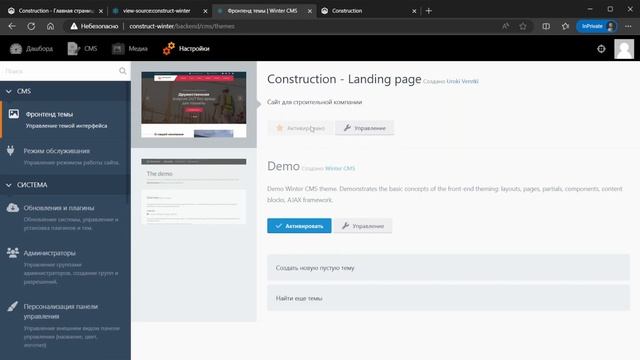This screenshot has height=360, width=640.
Task: Collapse the СИСТЕМА sidebar group
Action: click(65, 185)
